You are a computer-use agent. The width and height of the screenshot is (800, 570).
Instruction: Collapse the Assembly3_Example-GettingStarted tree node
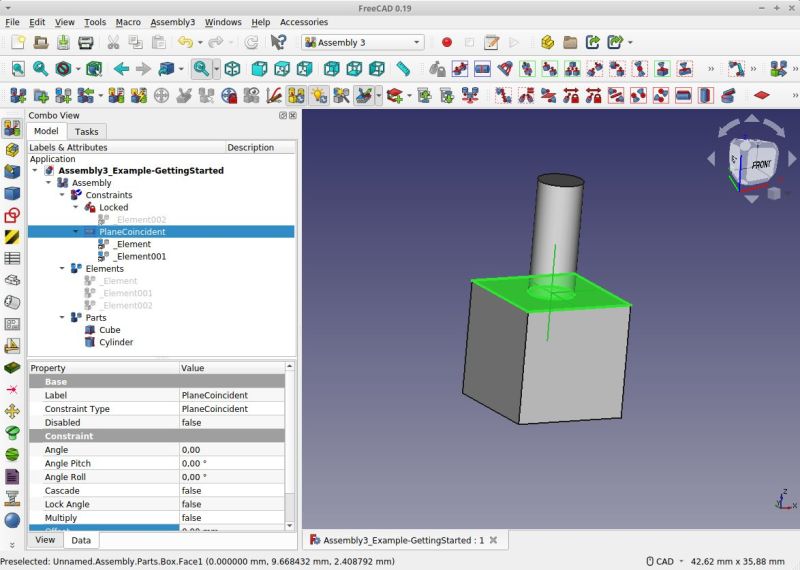click(x=35, y=170)
